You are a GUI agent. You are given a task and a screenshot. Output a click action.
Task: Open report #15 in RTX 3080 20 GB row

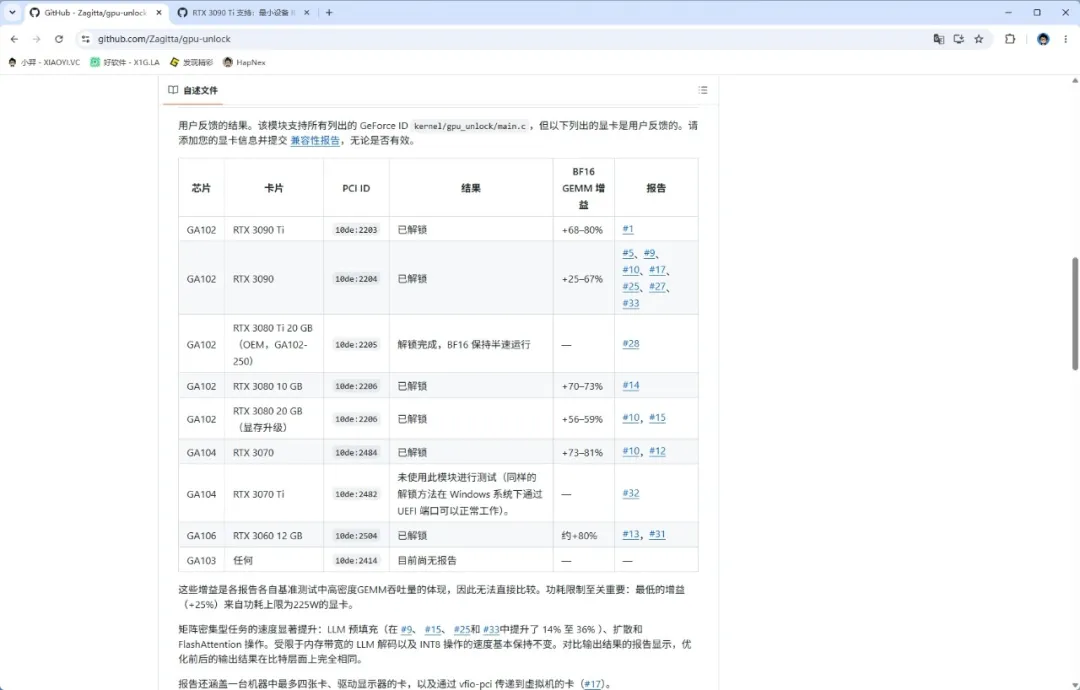pyautogui.click(x=657, y=418)
